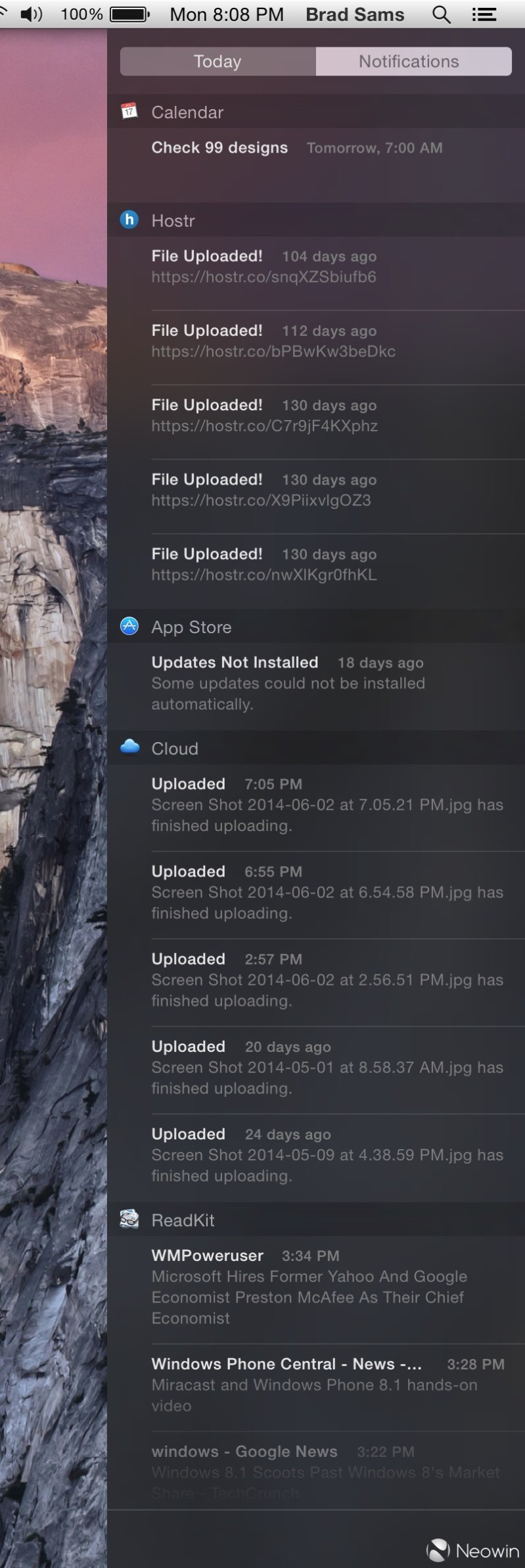This screenshot has width=525, height=1568.
Task: Open hostr.co/bPBwKw3beDkc upload link
Action: [x=273, y=351]
